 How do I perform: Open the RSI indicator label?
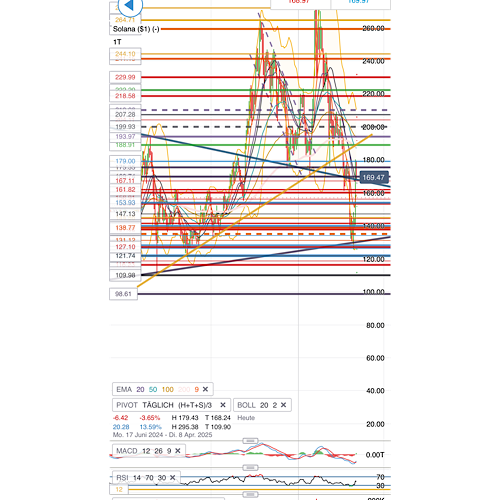click(122, 478)
